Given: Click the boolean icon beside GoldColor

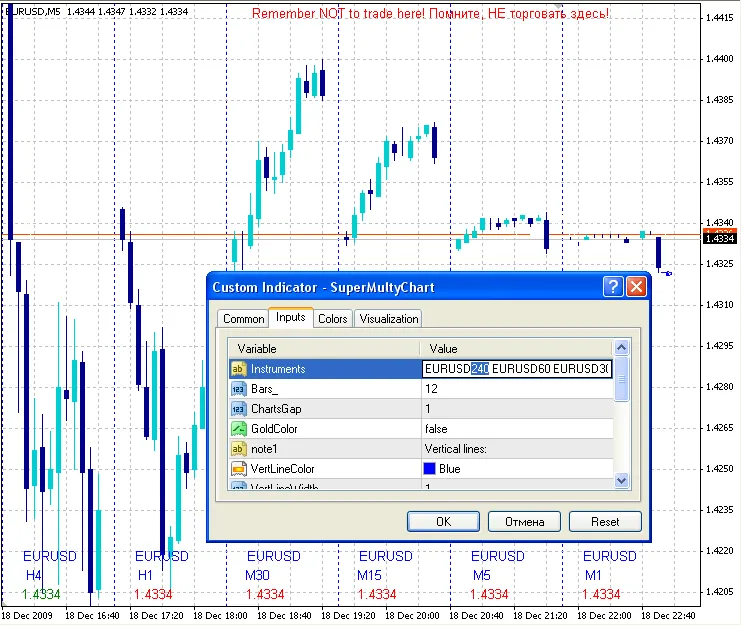Looking at the screenshot, I should (238, 429).
